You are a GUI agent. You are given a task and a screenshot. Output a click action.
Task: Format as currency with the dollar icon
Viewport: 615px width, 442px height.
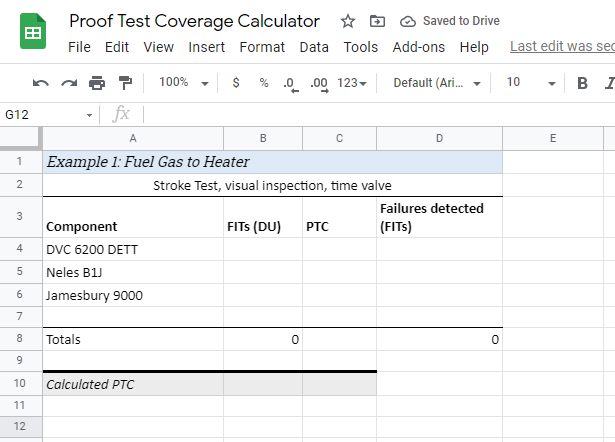click(x=236, y=83)
